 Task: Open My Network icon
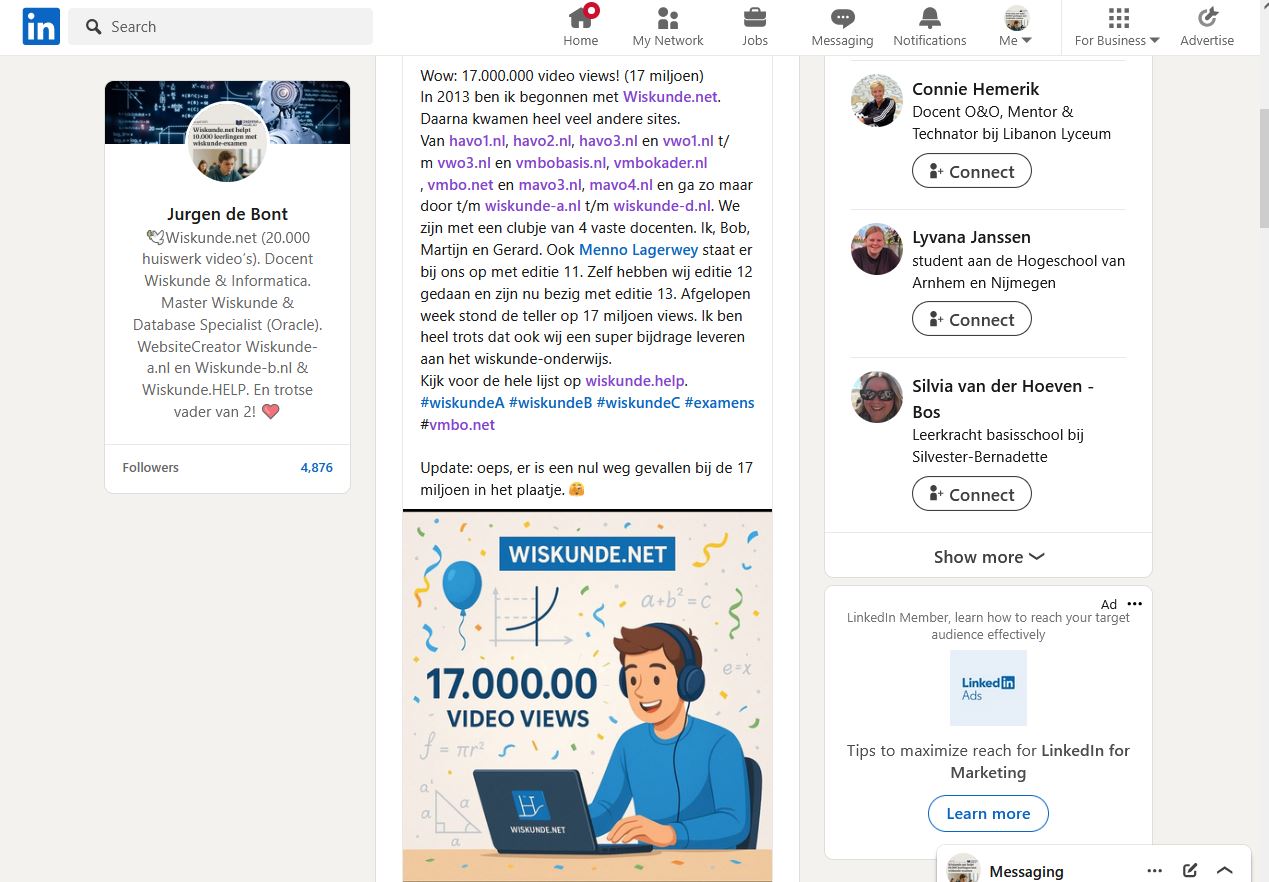click(x=668, y=18)
